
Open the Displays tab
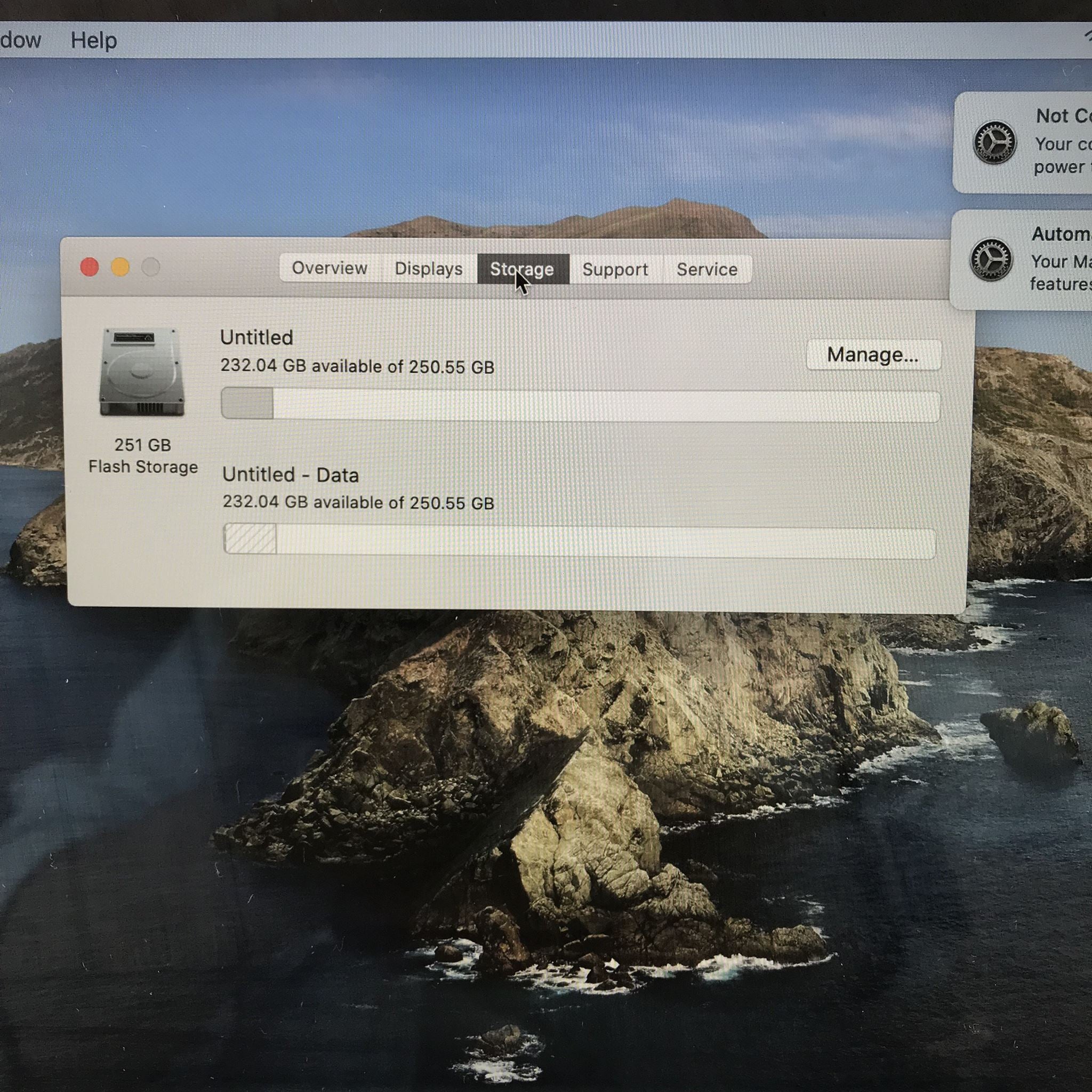429,269
